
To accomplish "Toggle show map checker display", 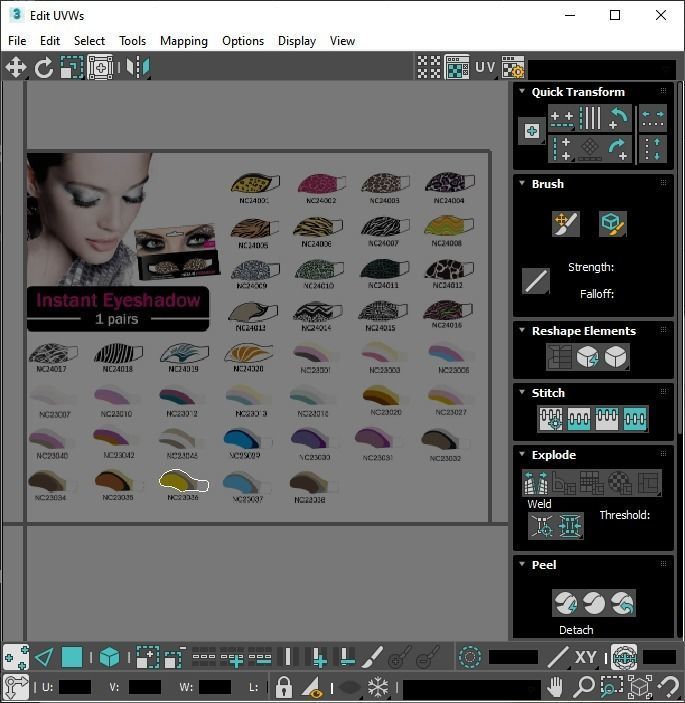I will [456, 68].
